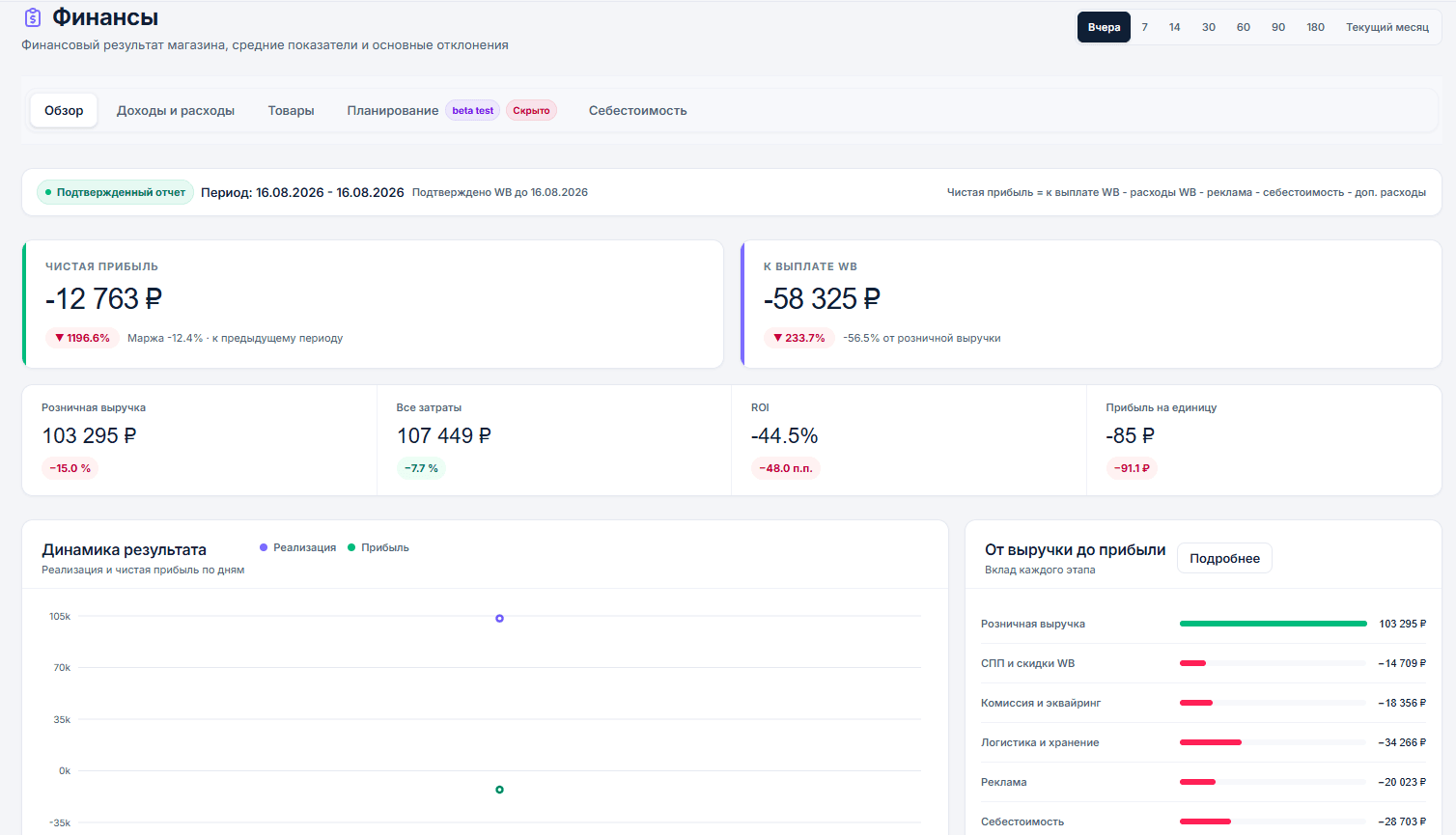Click the 1196.6% decline badge under Чистая прибыль
Viewport: 1456px width, 835px height.
(82, 338)
